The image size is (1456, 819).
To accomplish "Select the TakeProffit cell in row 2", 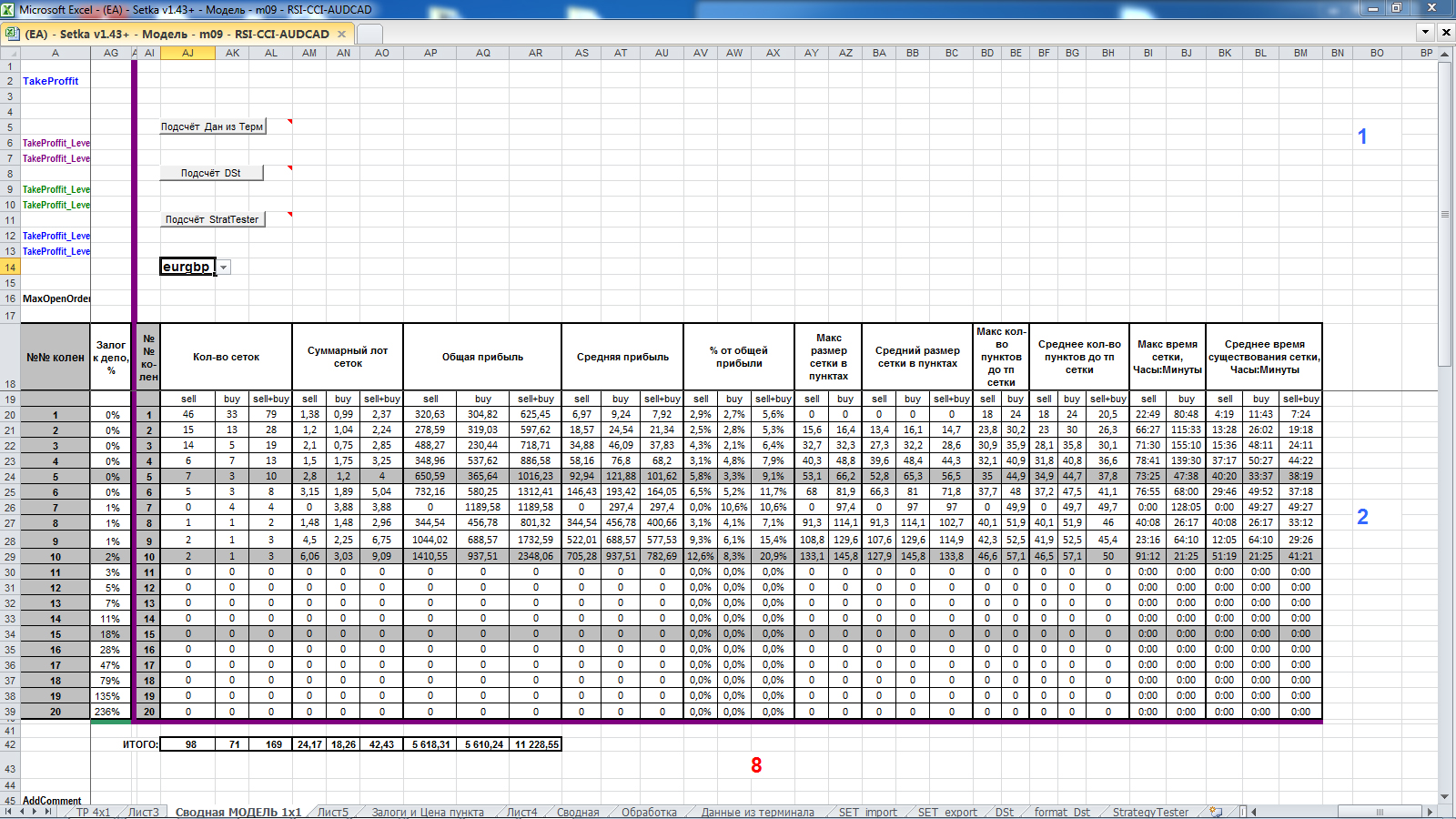I will point(56,81).
